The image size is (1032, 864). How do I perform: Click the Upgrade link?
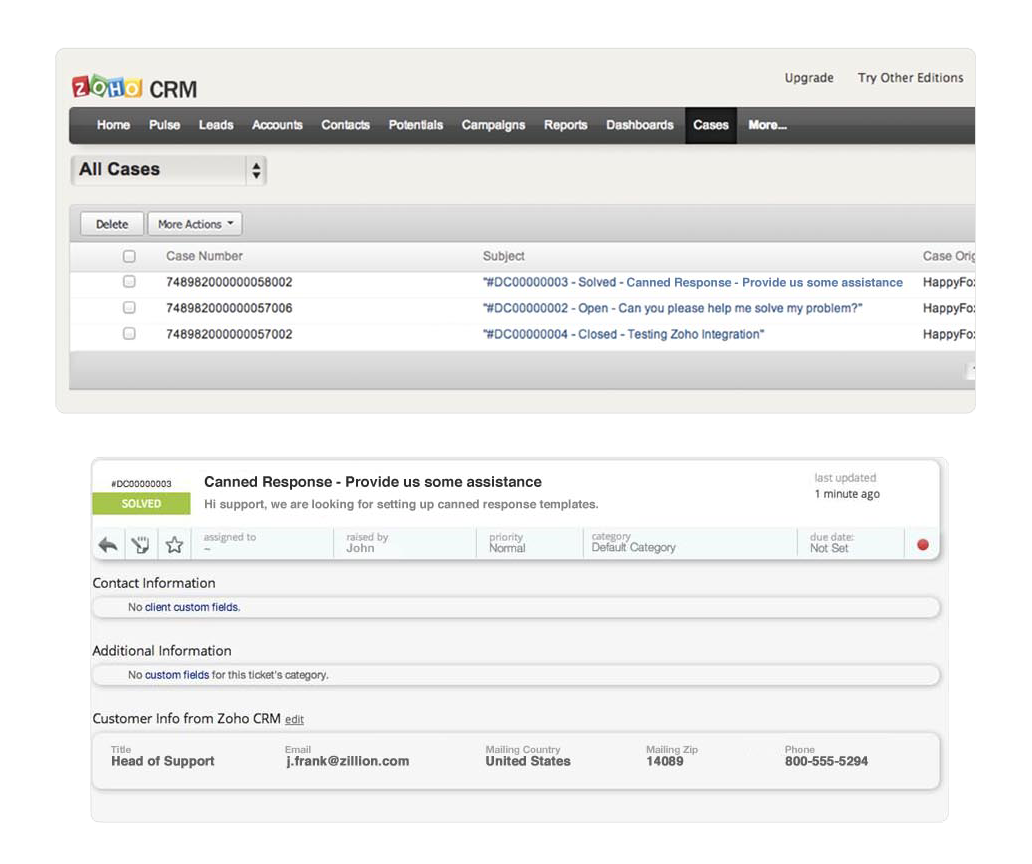pyautogui.click(x=809, y=78)
